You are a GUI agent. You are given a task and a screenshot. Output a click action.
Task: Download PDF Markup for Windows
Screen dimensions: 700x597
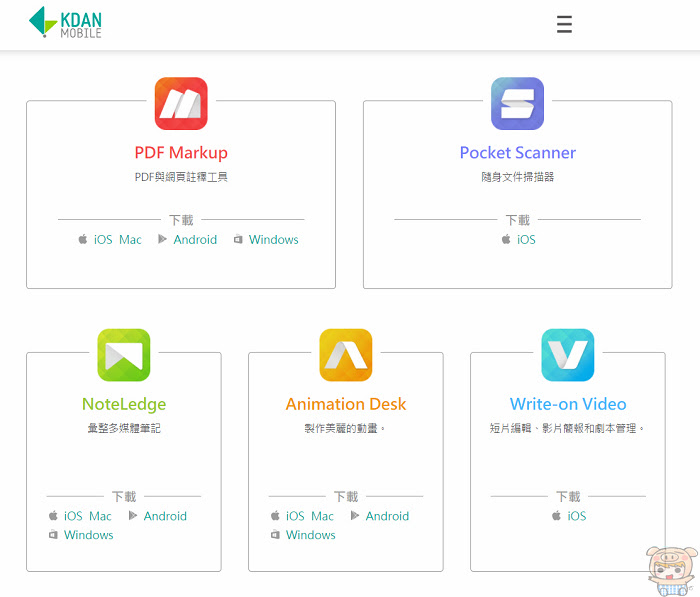(274, 240)
